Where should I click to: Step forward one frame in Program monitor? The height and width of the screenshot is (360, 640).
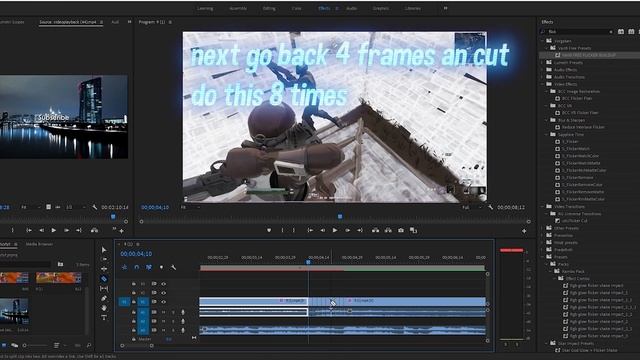pyautogui.click(x=348, y=230)
